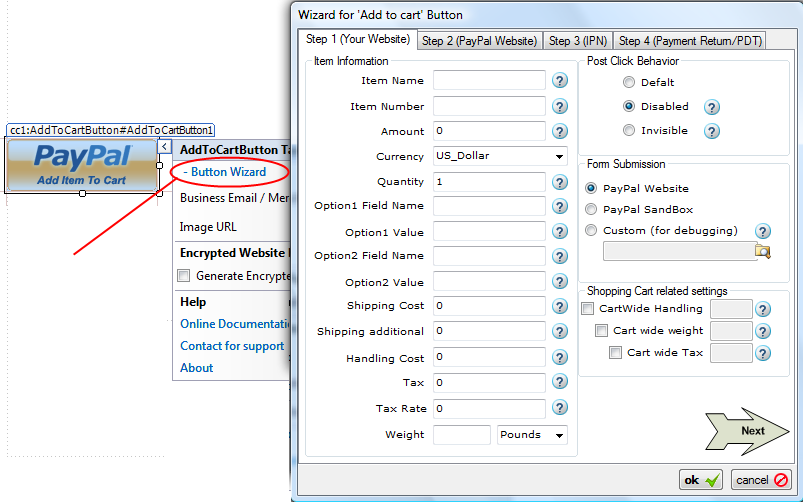Select Defalt post click behavior
803x502 pixels.
pyautogui.click(x=629, y=82)
